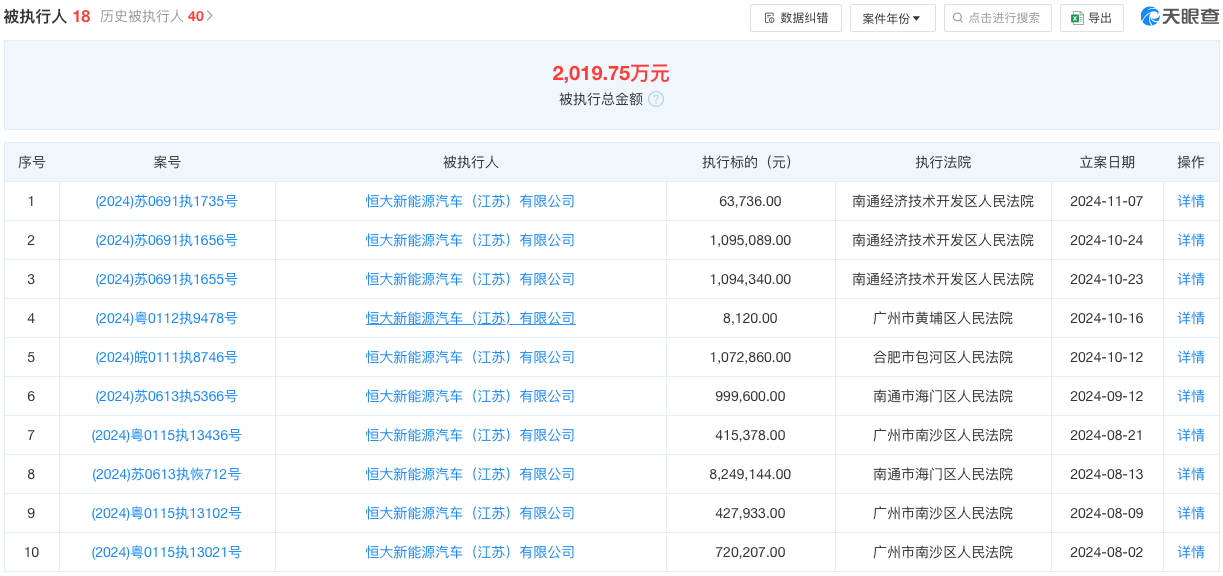The height and width of the screenshot is (576, 1223).
Task: Click the 导出 export button
Action: point(1092,18)
